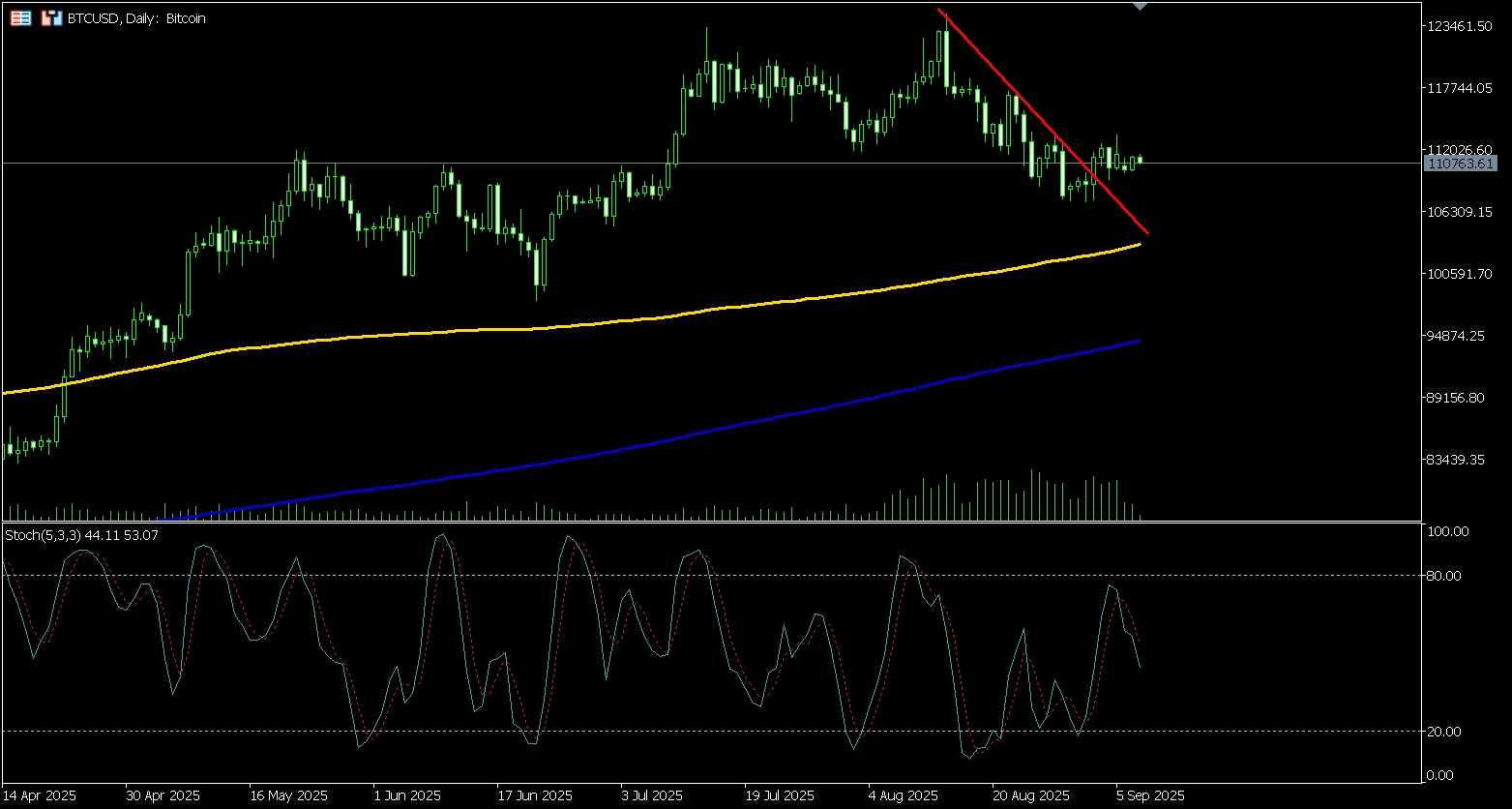Click price scale value 106309.15
The height and width of the screenshot is (809, 1512).
pos(1461,212)
